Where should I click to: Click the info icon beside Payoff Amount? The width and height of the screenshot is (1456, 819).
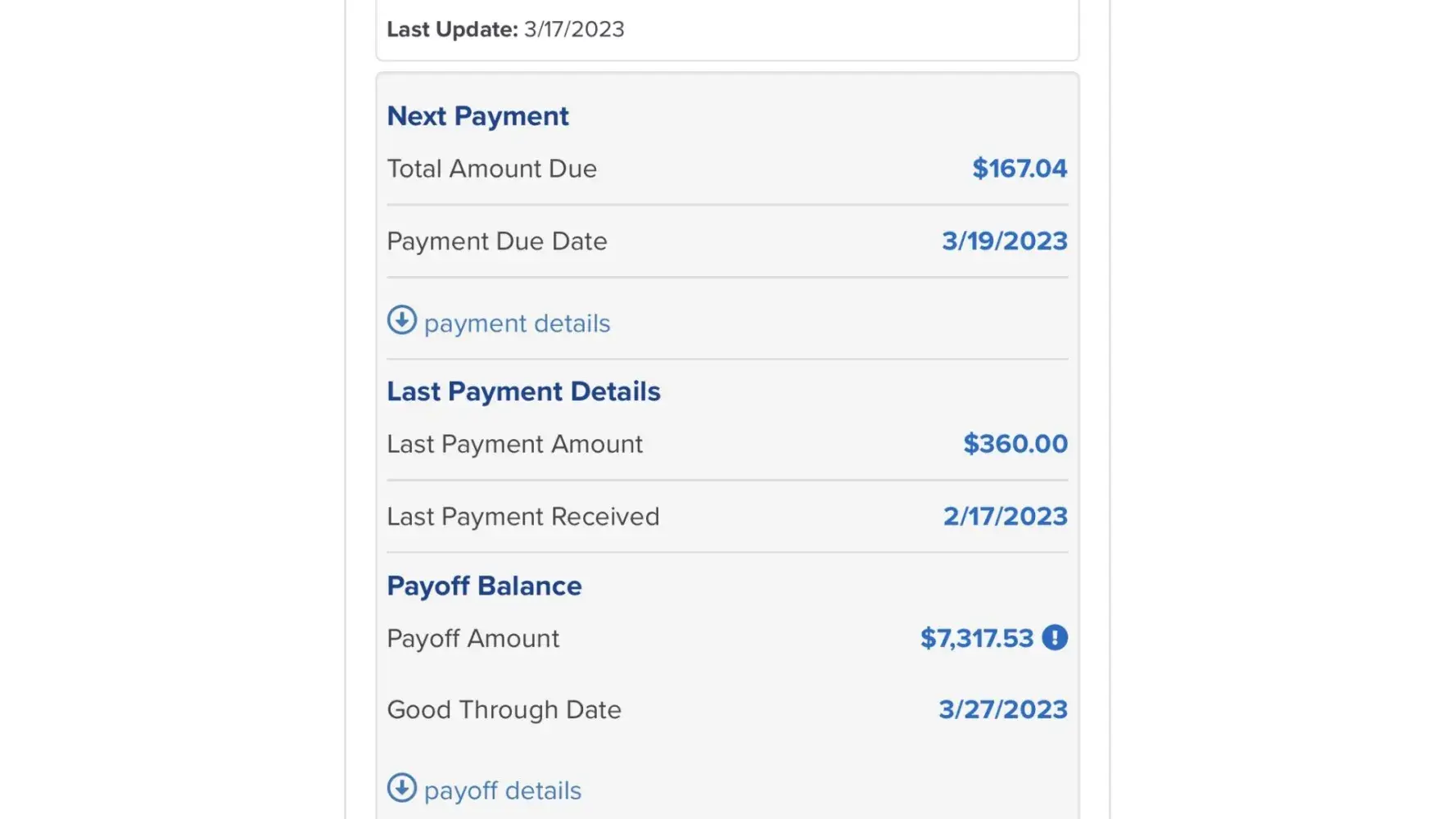[1055, 637]
